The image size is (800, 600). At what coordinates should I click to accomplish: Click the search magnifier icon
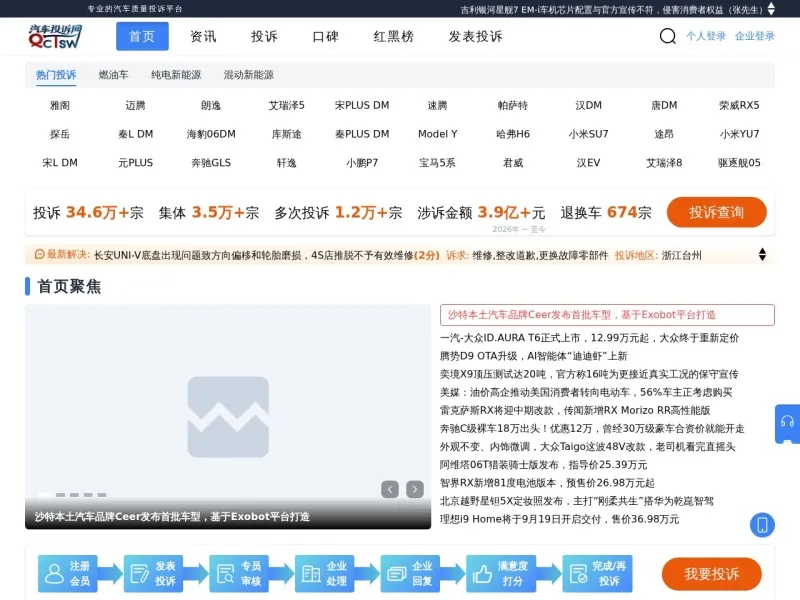[667, 36]
